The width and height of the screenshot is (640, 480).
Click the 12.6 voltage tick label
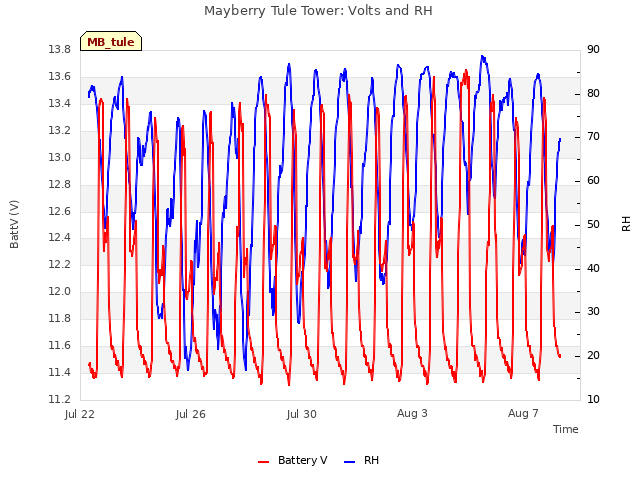click(x=60, y=211)
